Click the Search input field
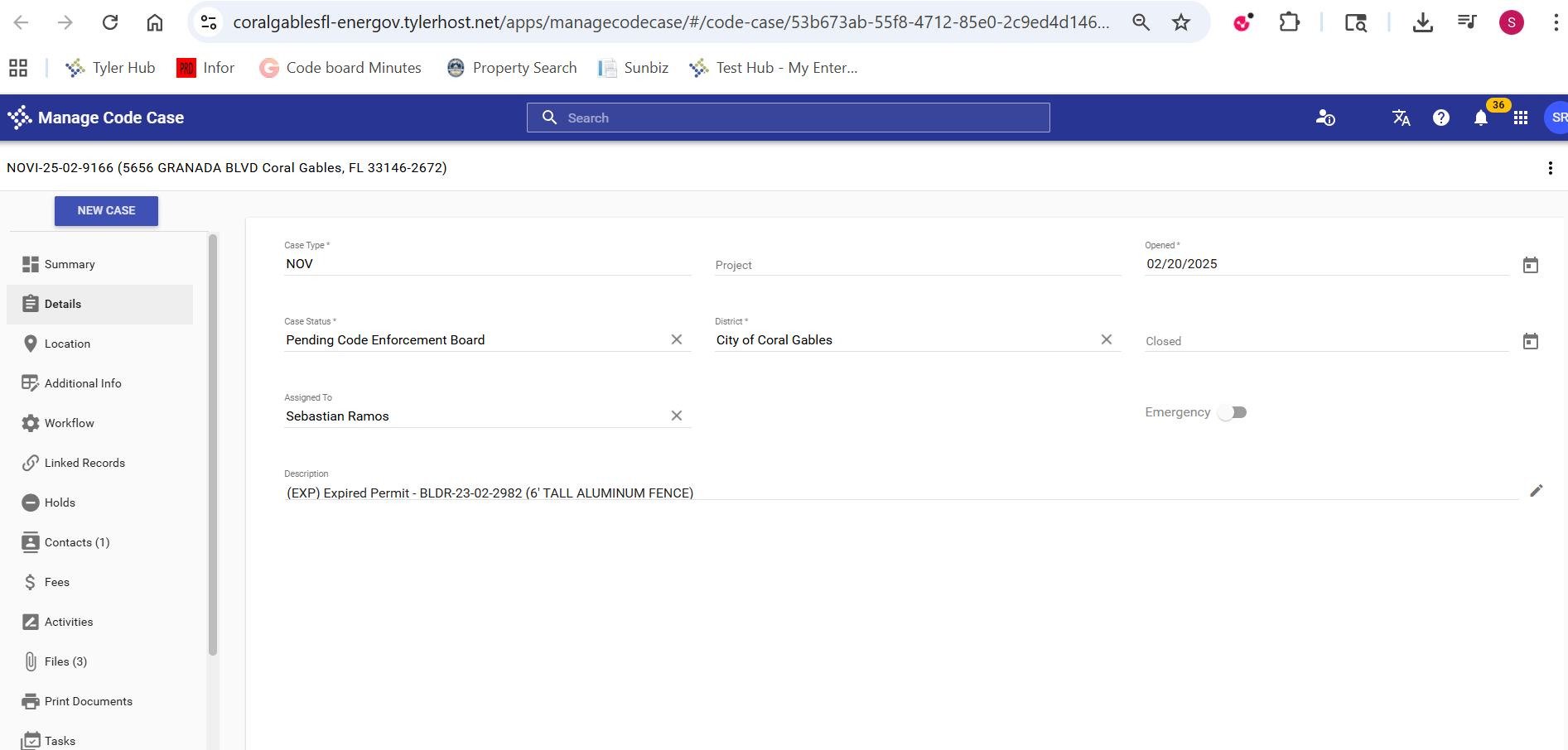 (x=788, y=118)
